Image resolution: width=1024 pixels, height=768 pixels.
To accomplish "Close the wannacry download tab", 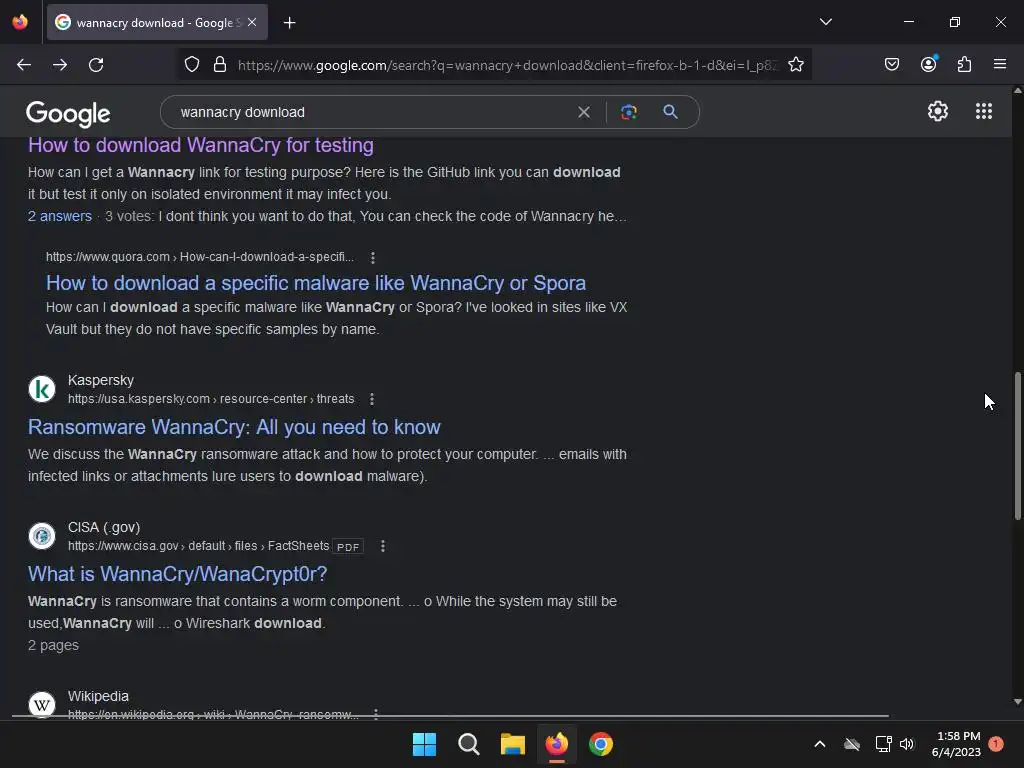I will (x=252, y=22).
